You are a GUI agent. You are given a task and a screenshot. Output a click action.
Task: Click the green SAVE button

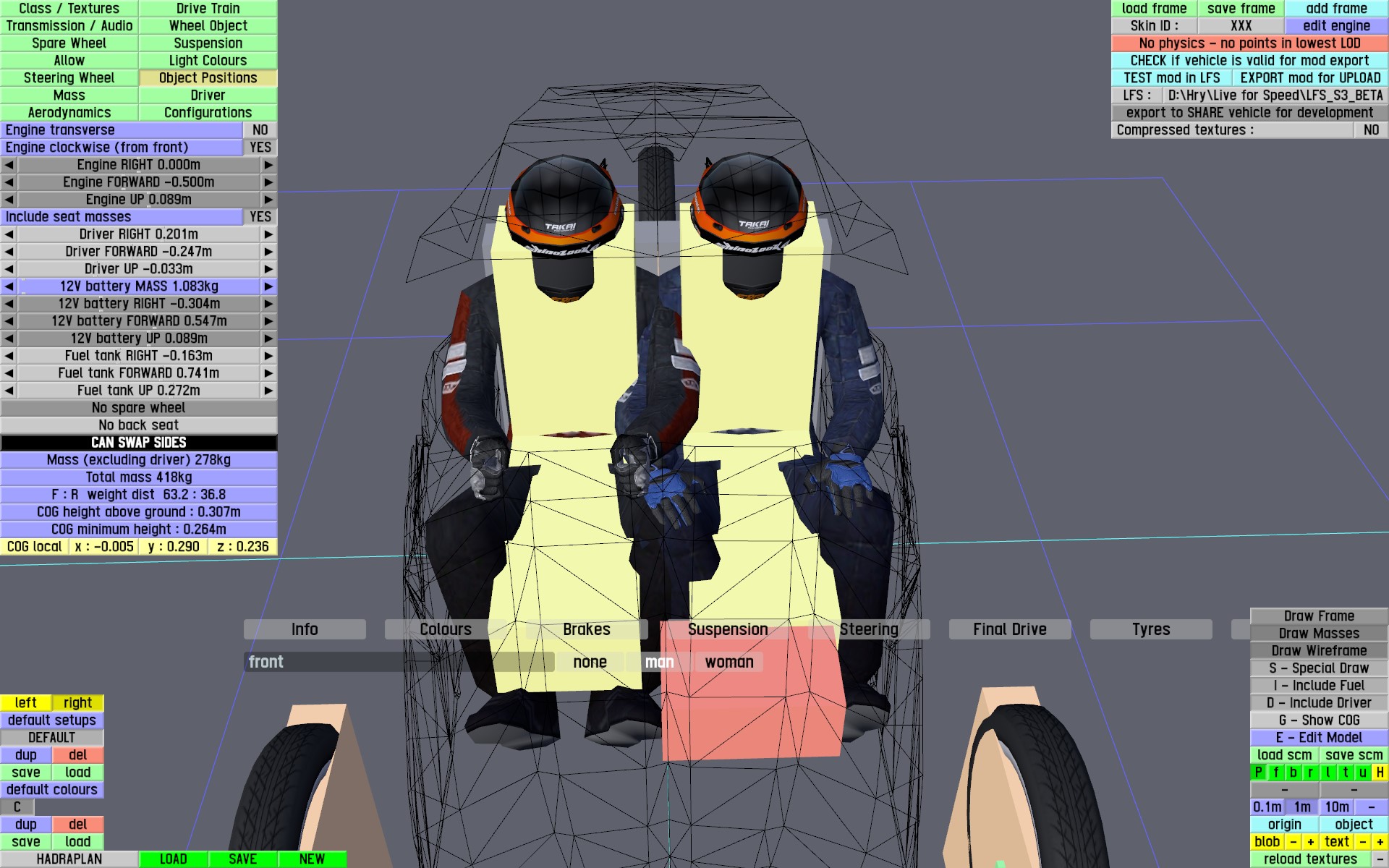click(242, 859)
